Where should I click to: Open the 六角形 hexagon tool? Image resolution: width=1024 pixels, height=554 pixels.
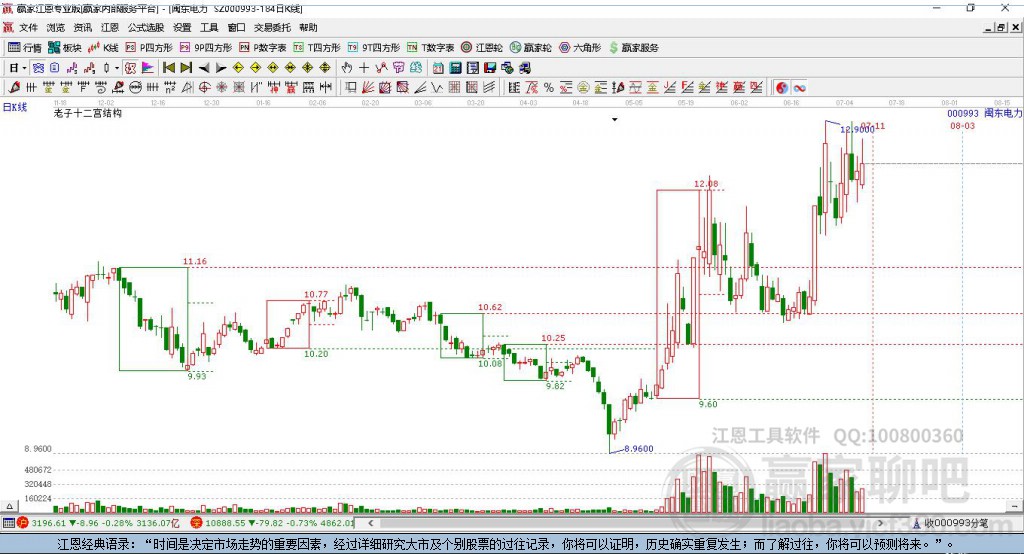coord(580,48)
